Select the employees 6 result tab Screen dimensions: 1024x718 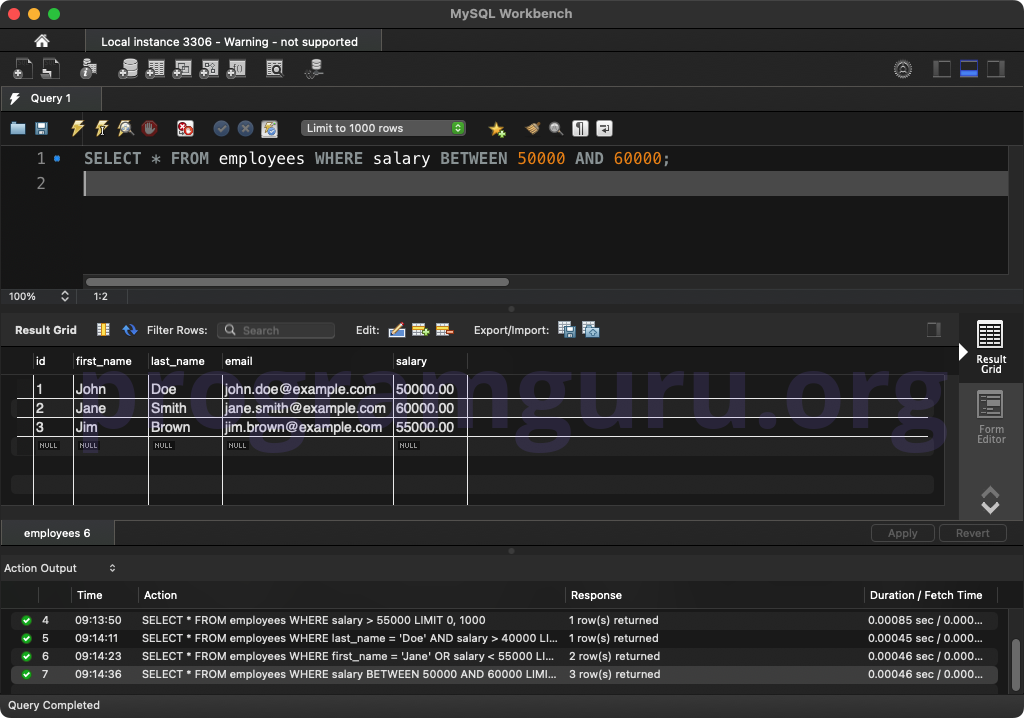coord(57,533)
